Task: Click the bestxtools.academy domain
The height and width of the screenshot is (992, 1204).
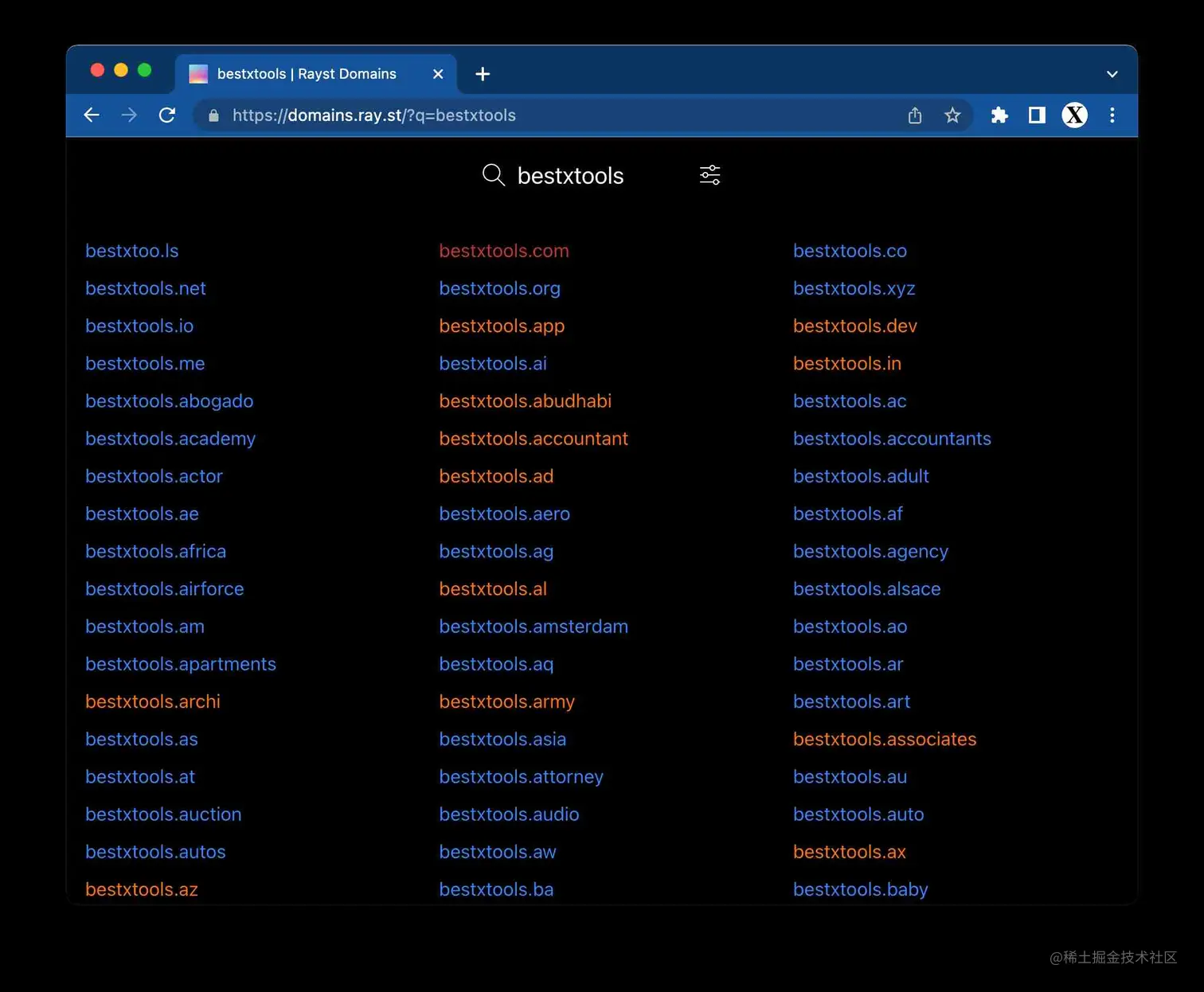Action: coord(170,439)
